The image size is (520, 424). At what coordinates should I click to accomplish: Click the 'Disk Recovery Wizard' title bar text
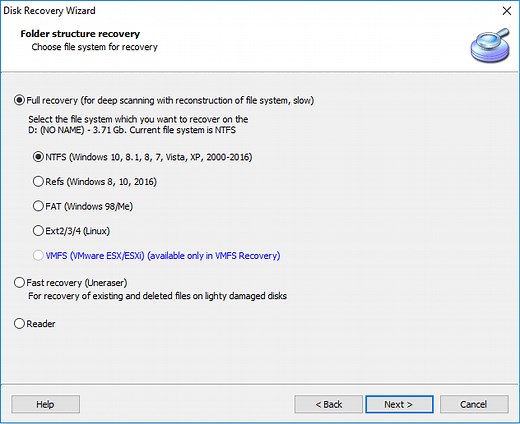49,11
